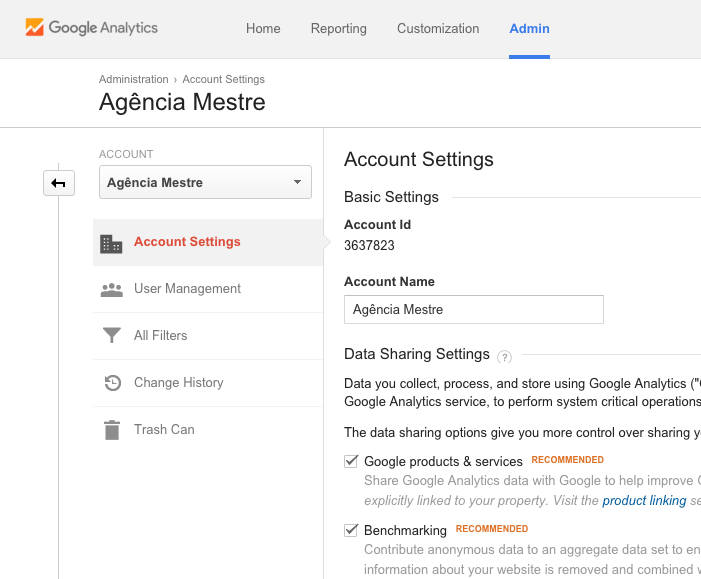Click the Account Settings building icon

point(111,243)
